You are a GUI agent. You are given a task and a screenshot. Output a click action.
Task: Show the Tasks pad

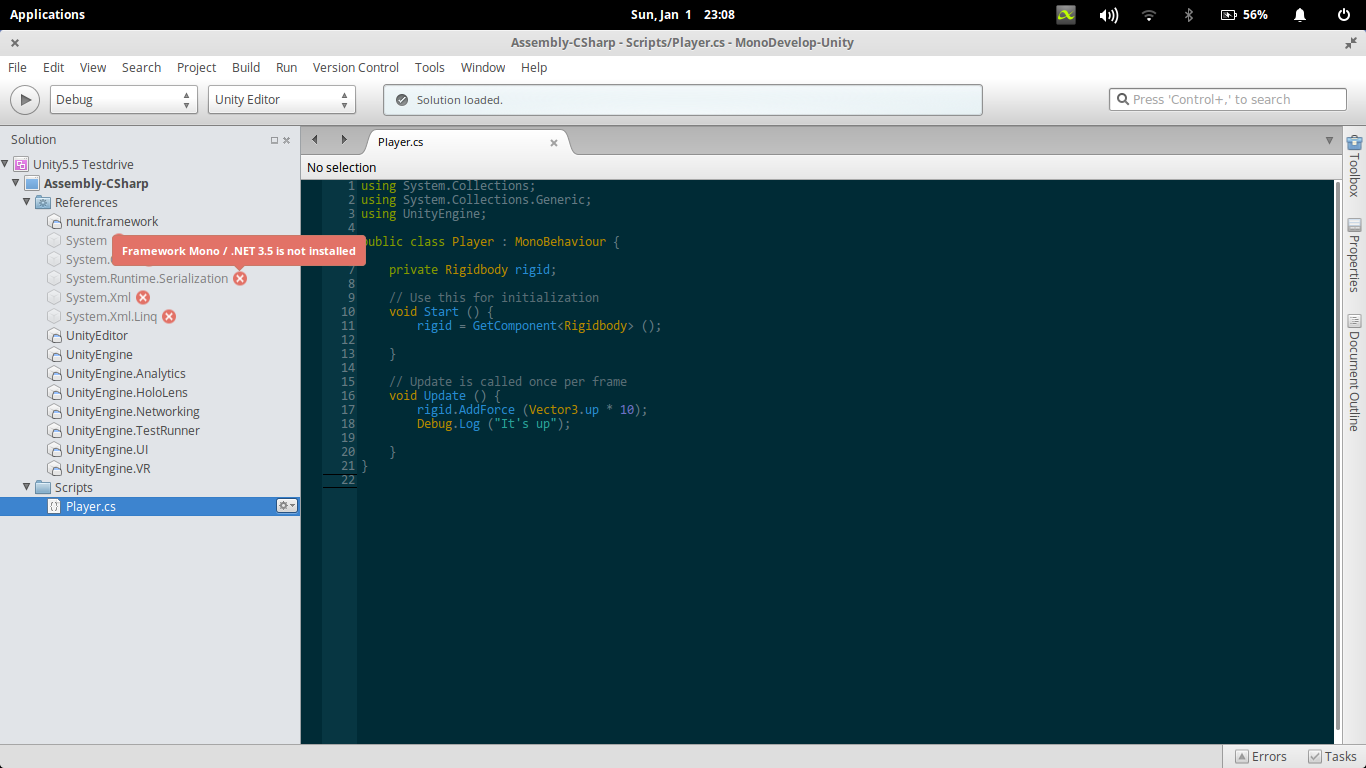[x=1332, y=757]
